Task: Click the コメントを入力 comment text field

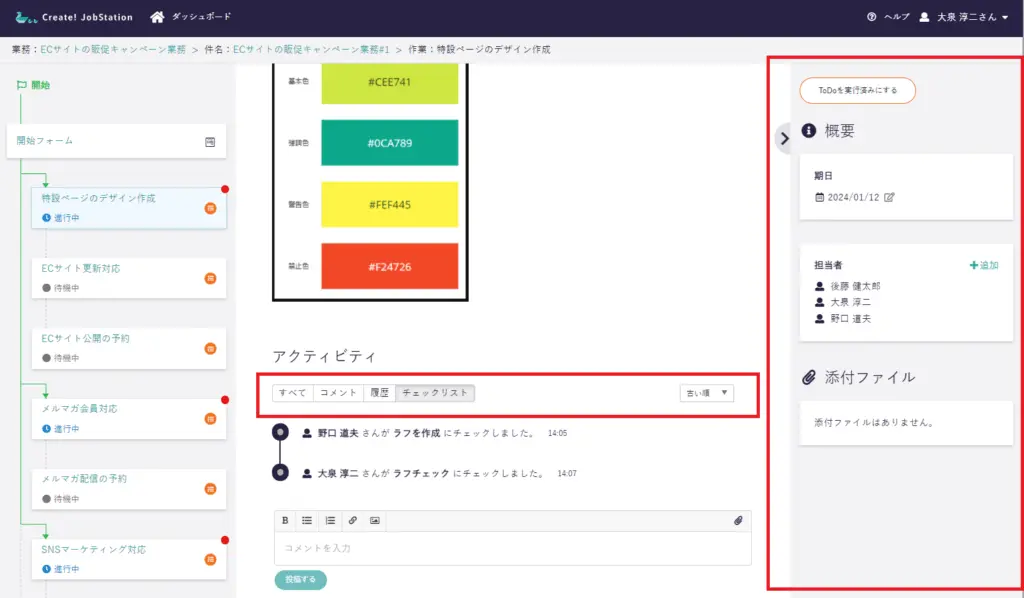Action: click(512, 548)
